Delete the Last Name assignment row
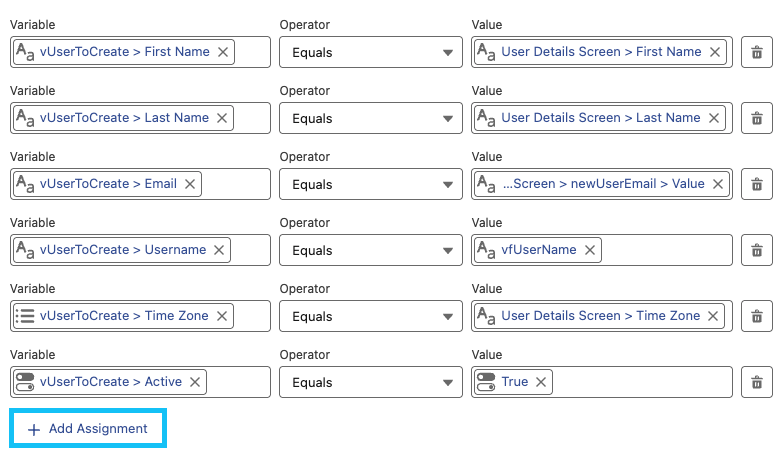This screenshot has width=784, height=466. tap(757, 118)
